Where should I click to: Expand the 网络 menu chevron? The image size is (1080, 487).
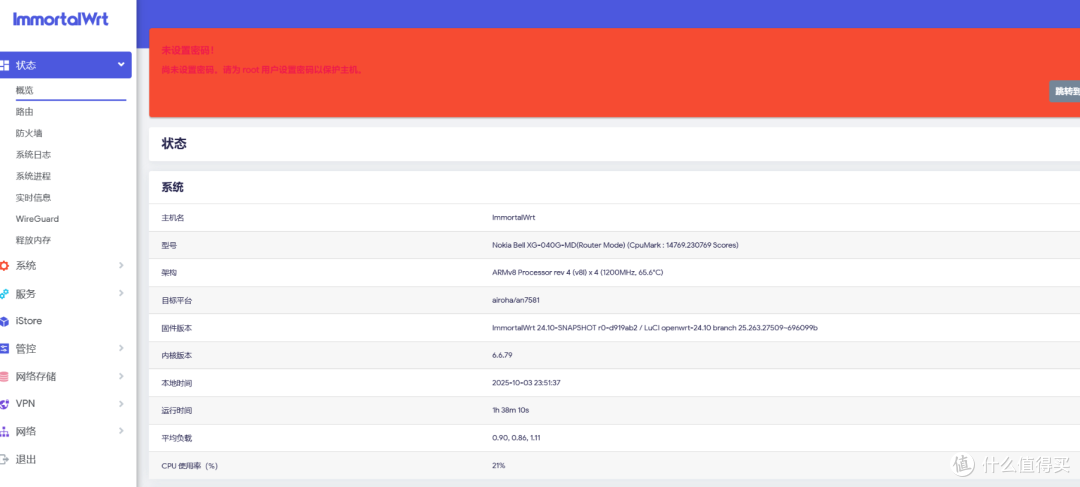pyautogui.click(x=121, y=431)
